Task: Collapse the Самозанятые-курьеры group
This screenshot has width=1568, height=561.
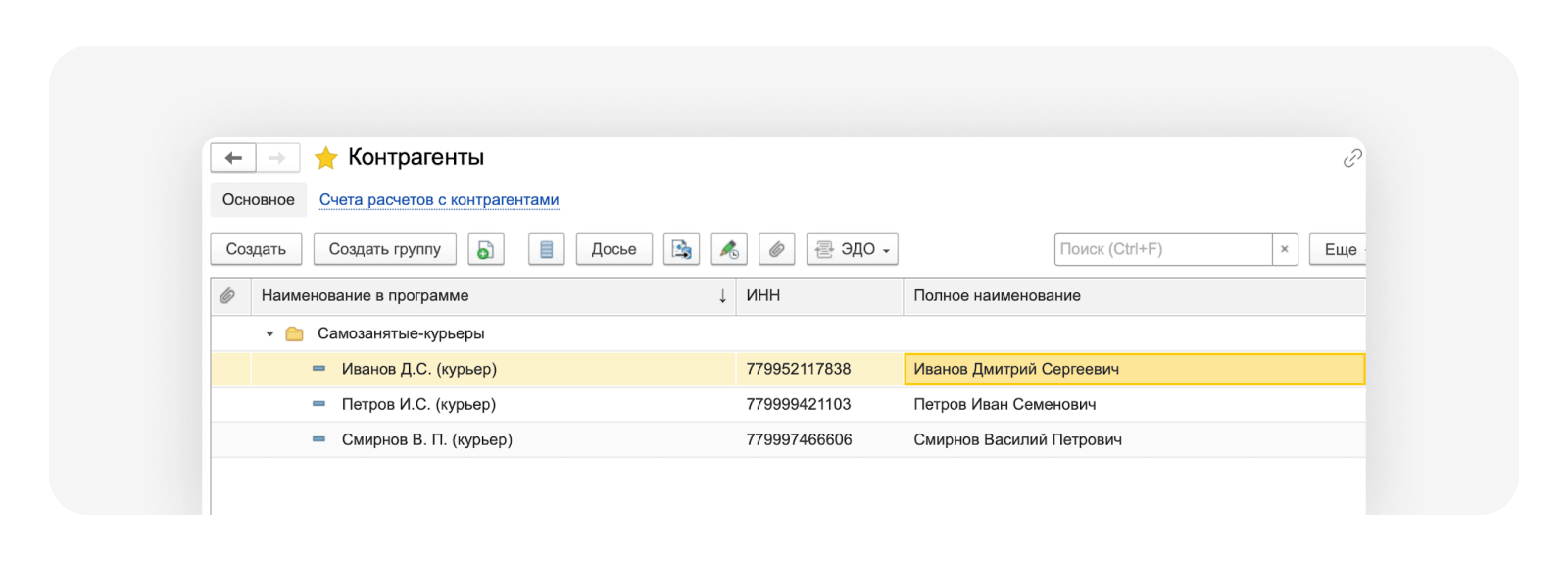Action: (269, 334)
